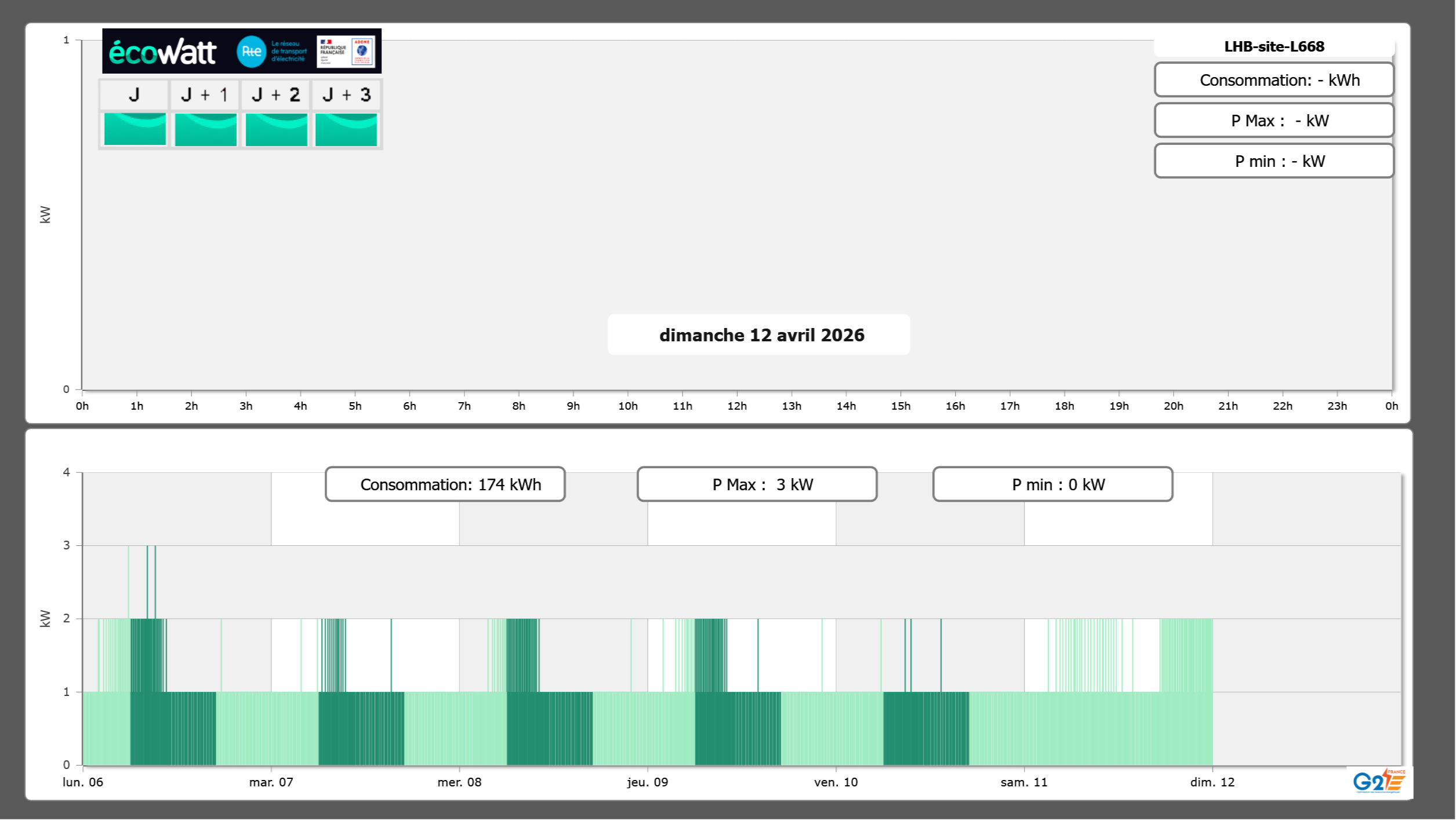Screen dimensions: 1456x820
Task: Click the mer. 08 day label on weekly axis
Action: coord(459,782)
